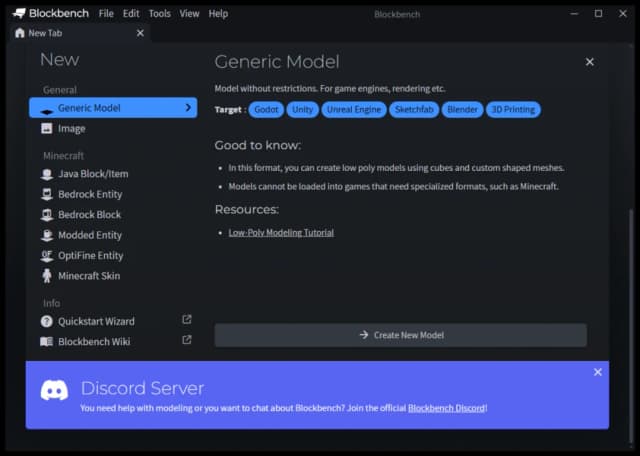Click the OptiFine Entity icon
The height and width of the screenshot is (456, 640).
click(x=47, y=256)
